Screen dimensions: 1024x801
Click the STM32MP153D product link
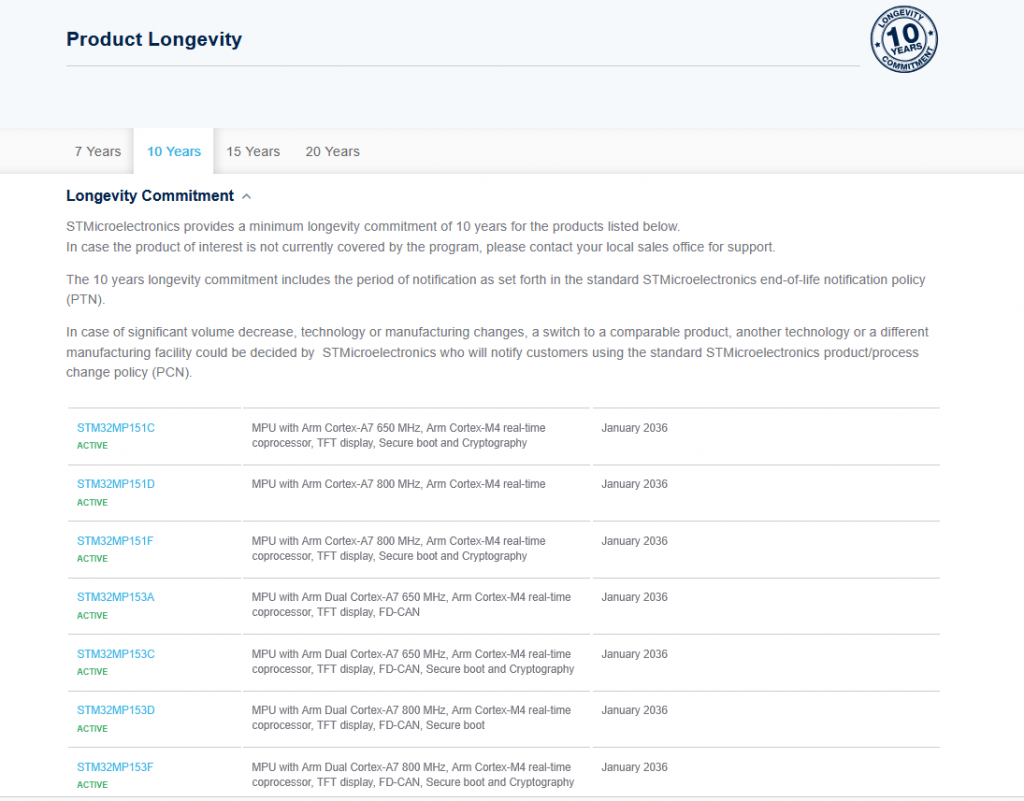tap(116, 710)
